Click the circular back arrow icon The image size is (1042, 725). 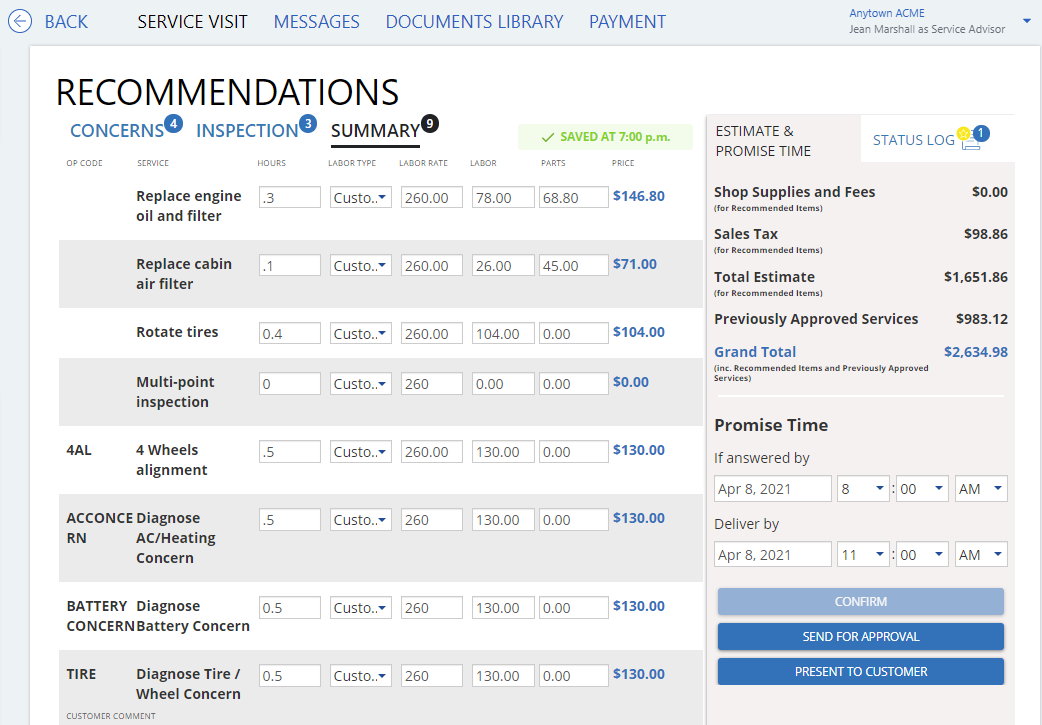(x=20, y=20)
